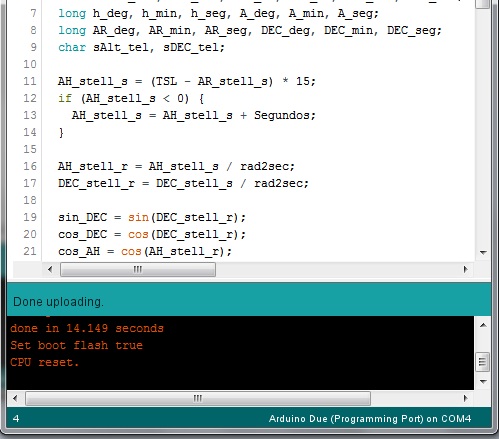This screenshot has width=499, height=439.
Task: Click the console line 'CPU reset.'
Action: 44,362
